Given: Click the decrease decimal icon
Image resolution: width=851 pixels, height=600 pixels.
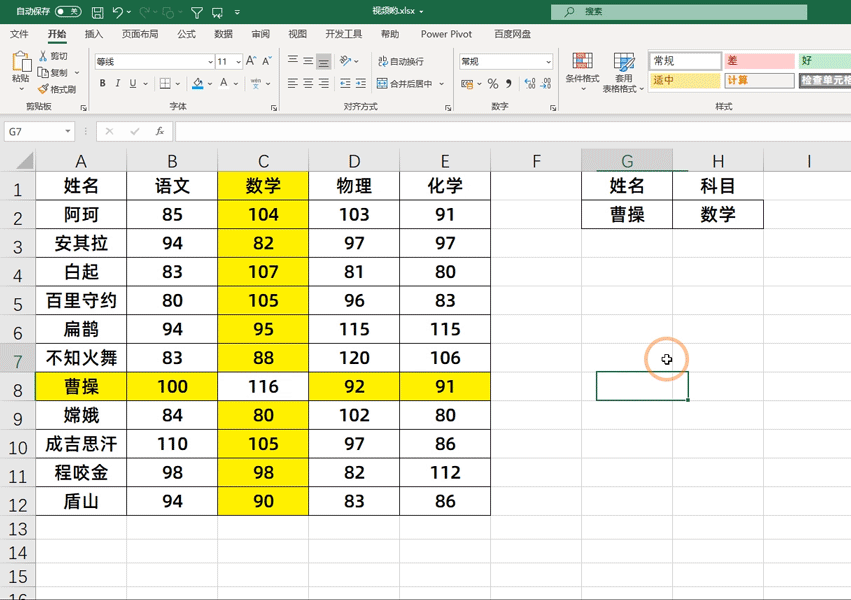Looking at the screenshot, I should point(546,84).
